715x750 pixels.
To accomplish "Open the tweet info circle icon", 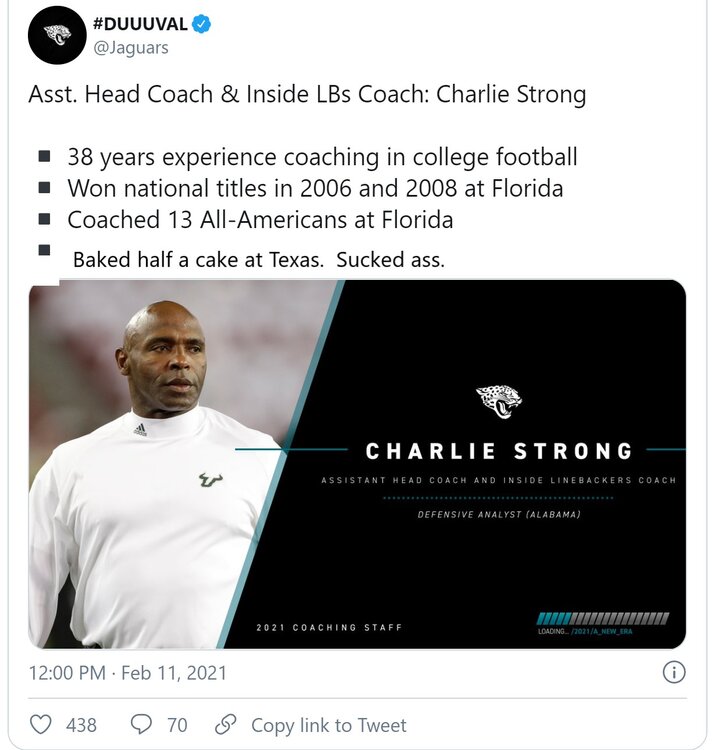I will click(x=675, y=672).
